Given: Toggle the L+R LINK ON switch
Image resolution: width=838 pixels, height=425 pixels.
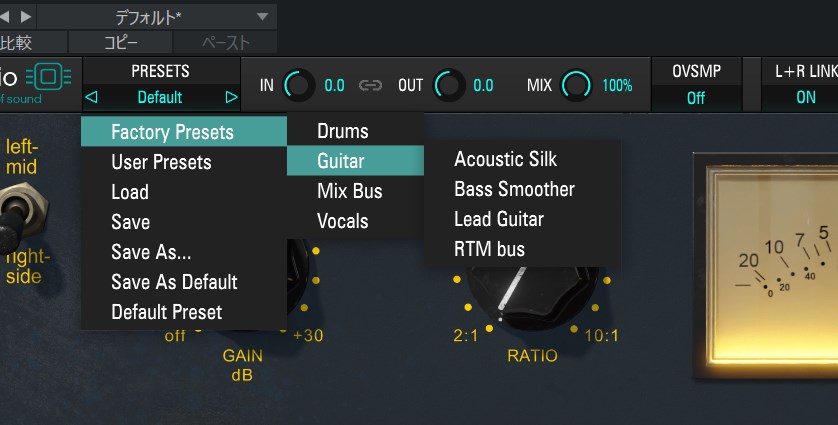Looking at the screenshot, I should (805, 98).
